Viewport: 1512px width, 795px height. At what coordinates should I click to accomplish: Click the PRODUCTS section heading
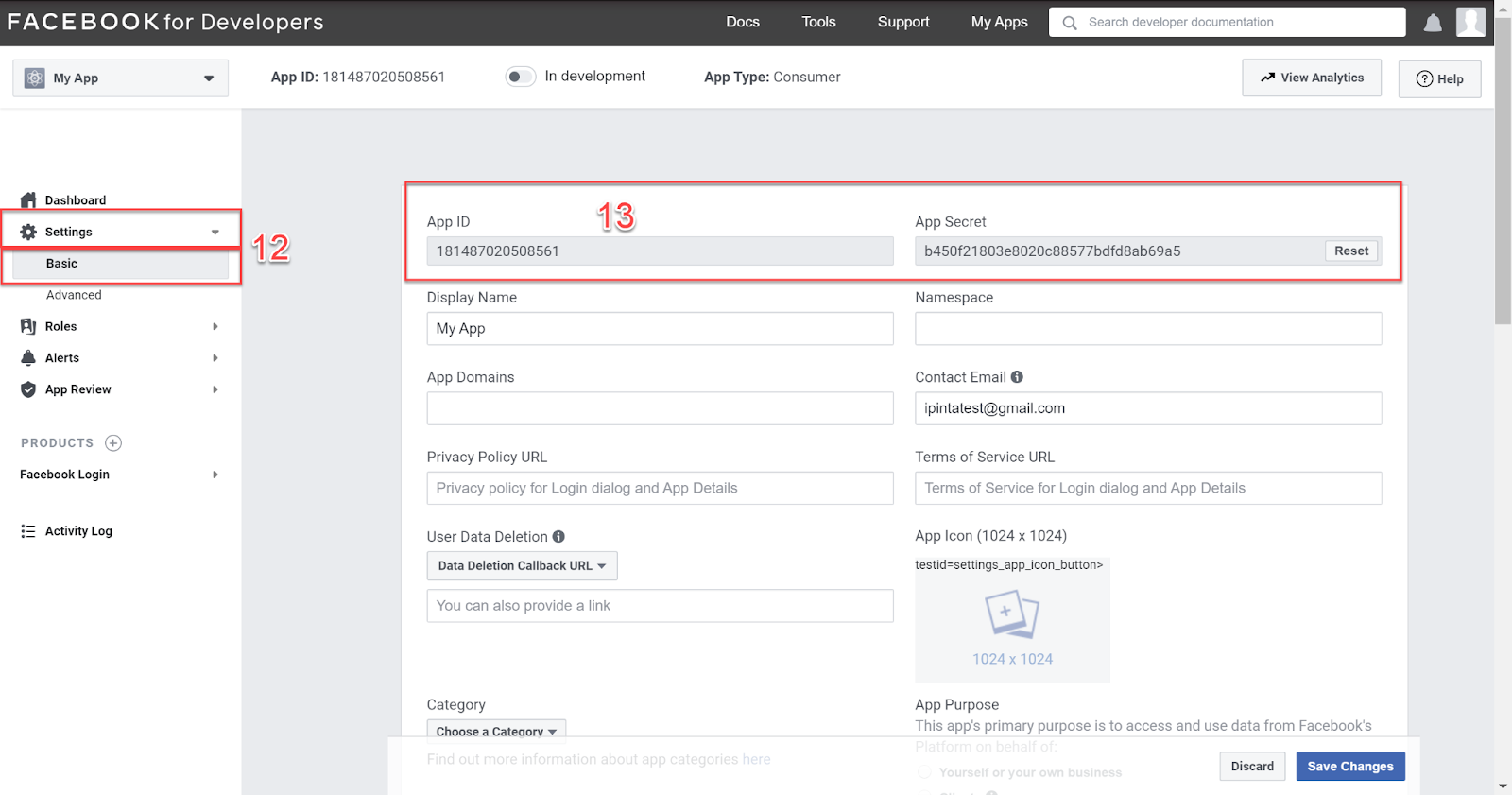coord(58,442)
